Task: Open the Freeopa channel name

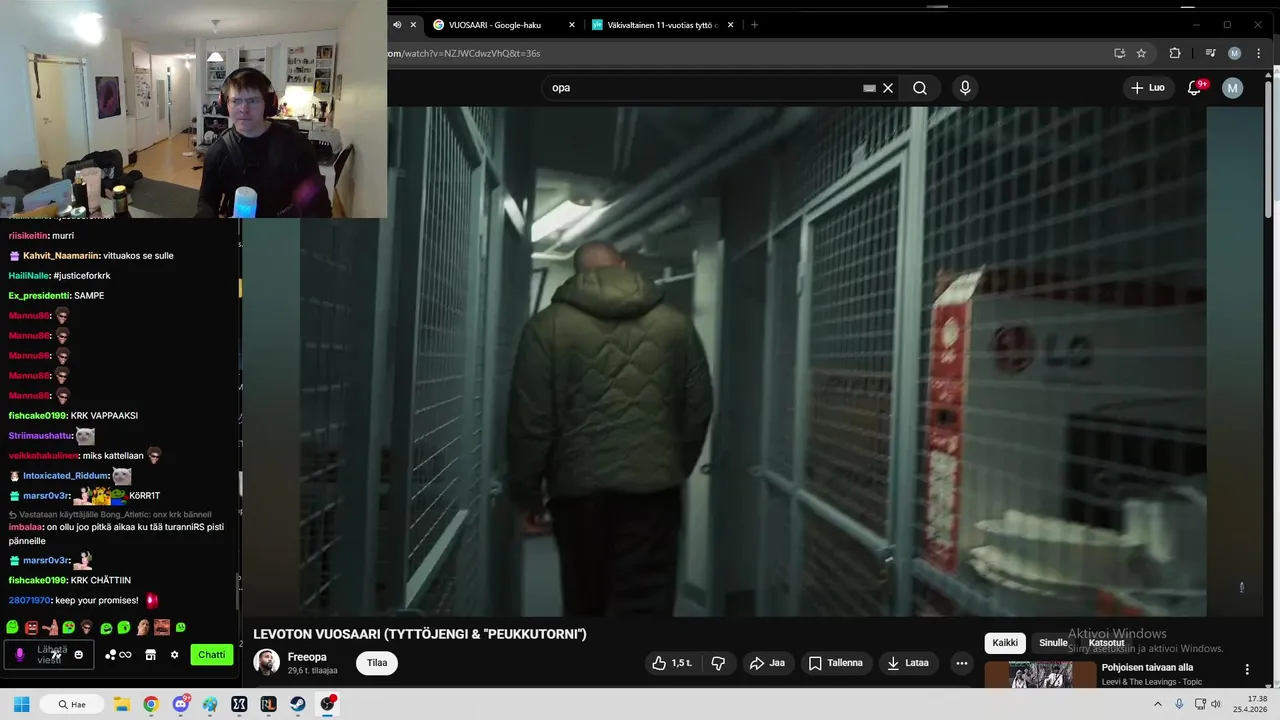Action: click(307, 657)
